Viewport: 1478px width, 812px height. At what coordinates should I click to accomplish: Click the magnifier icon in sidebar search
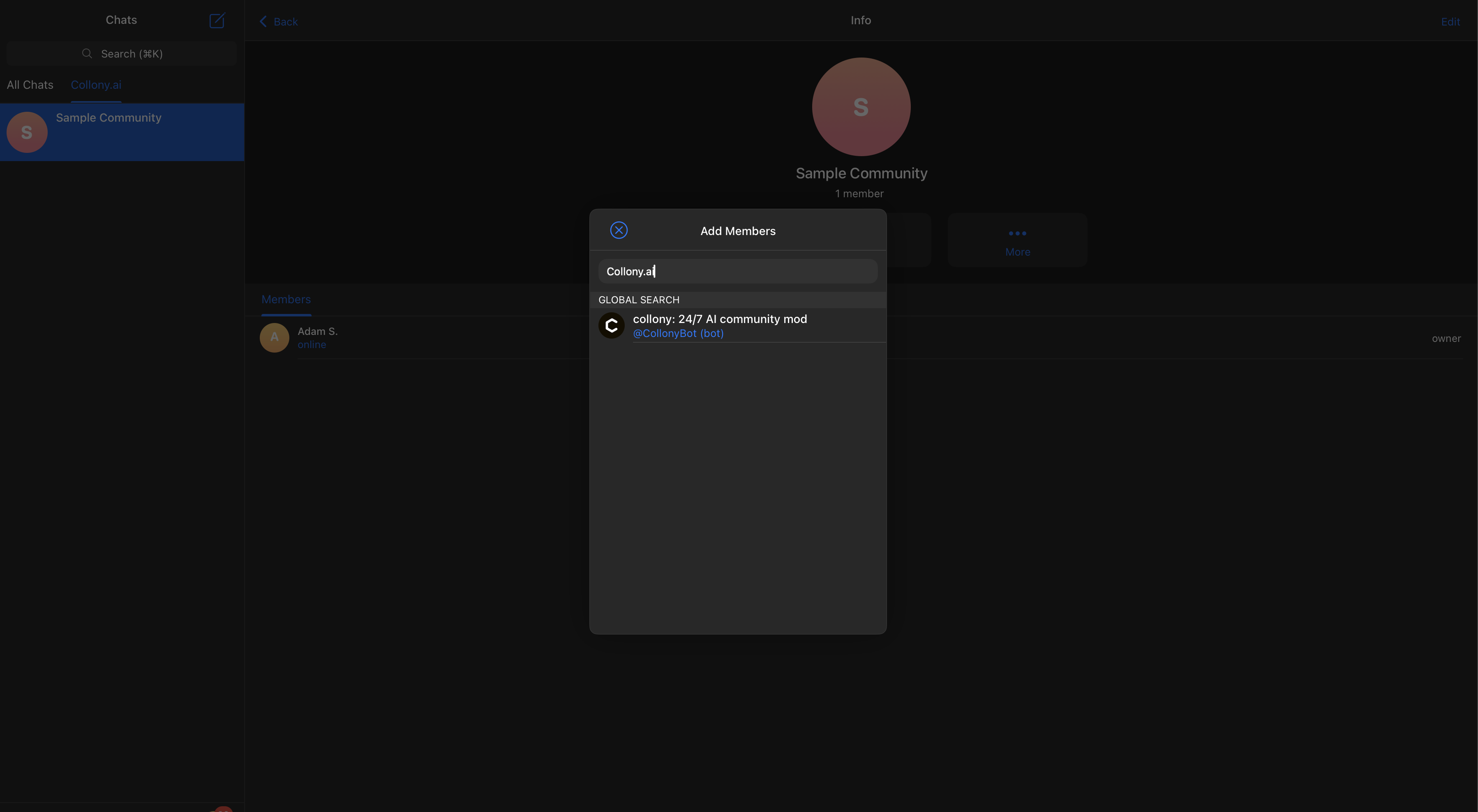86,53
